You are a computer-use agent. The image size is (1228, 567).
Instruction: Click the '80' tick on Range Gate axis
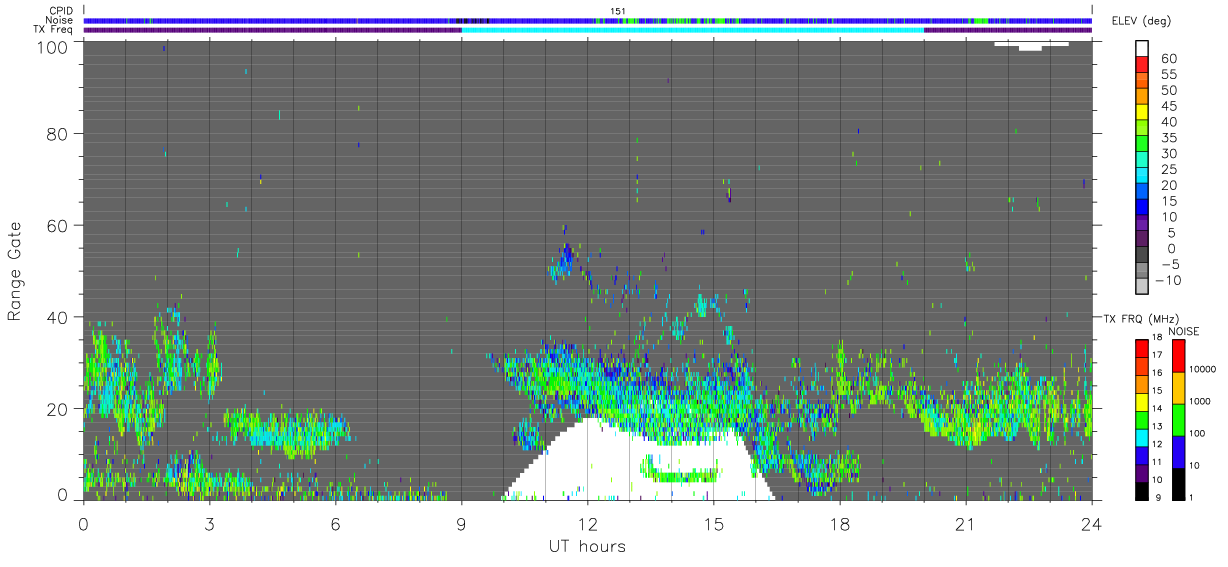58,133
